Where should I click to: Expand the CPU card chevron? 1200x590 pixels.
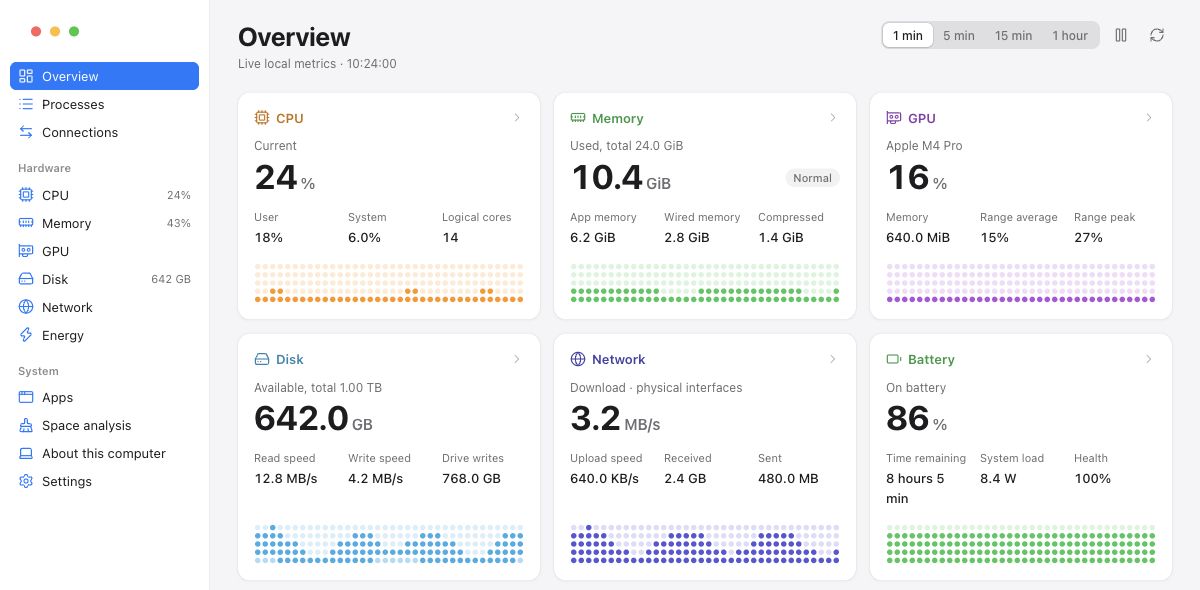point(517,118)
